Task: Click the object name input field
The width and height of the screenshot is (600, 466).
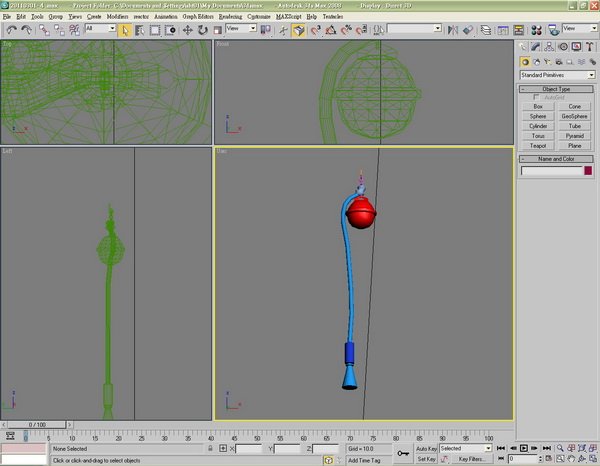Action: pos(551,171)
